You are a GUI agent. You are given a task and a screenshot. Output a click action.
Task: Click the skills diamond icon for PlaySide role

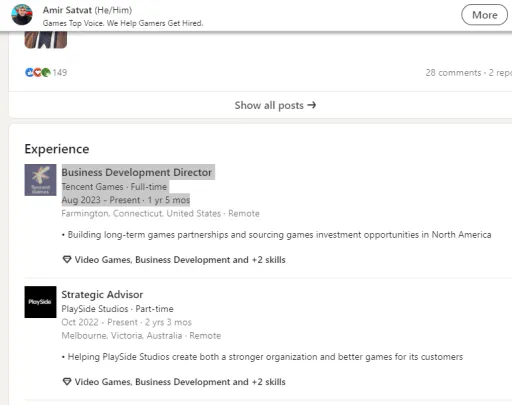[67, 381]
